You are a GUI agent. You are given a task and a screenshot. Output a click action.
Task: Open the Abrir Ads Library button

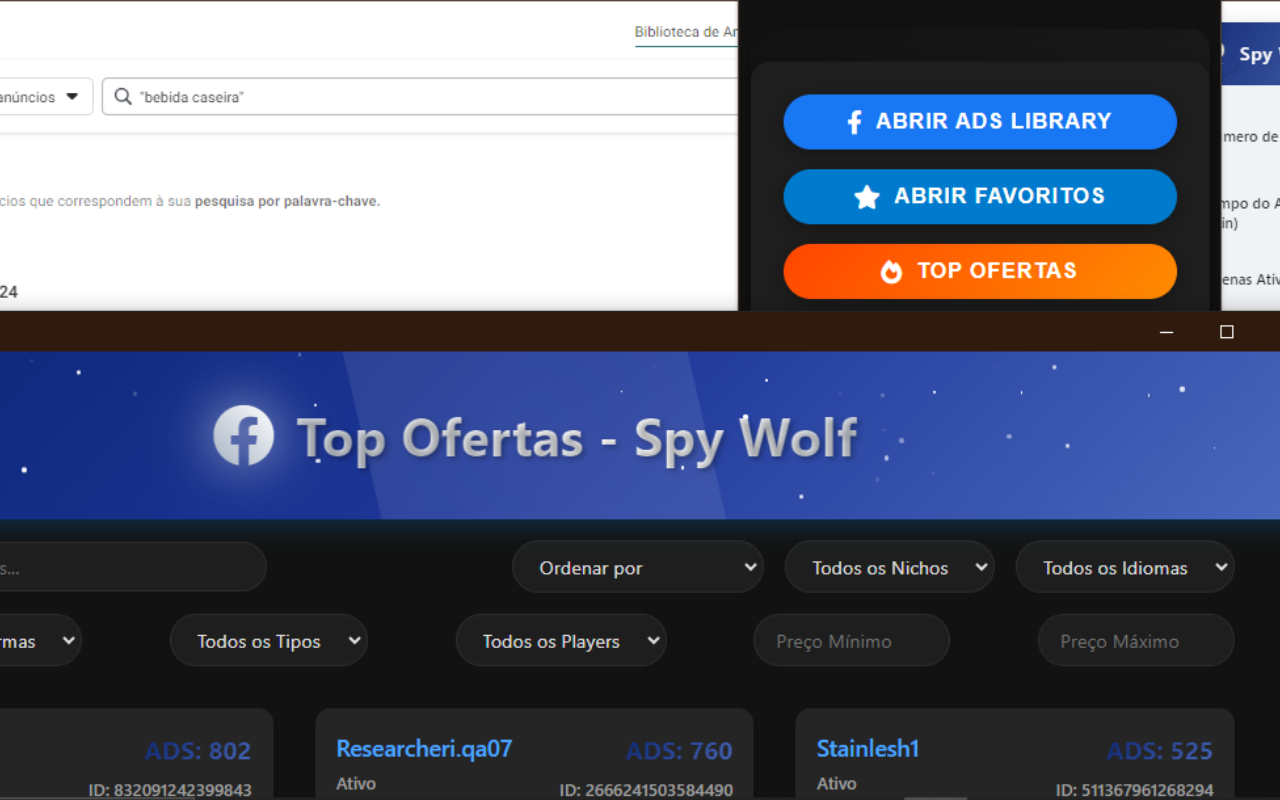click(980, 122)
